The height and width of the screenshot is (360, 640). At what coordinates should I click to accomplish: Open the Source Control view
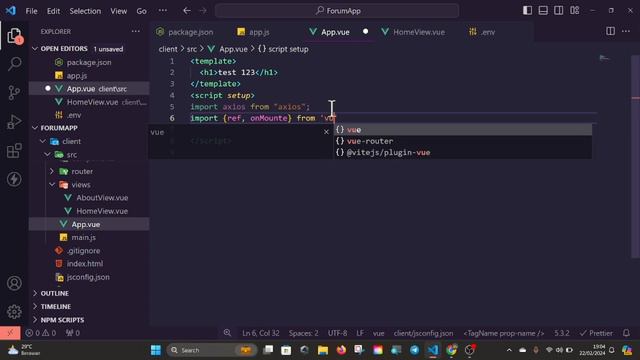(14, 93)
